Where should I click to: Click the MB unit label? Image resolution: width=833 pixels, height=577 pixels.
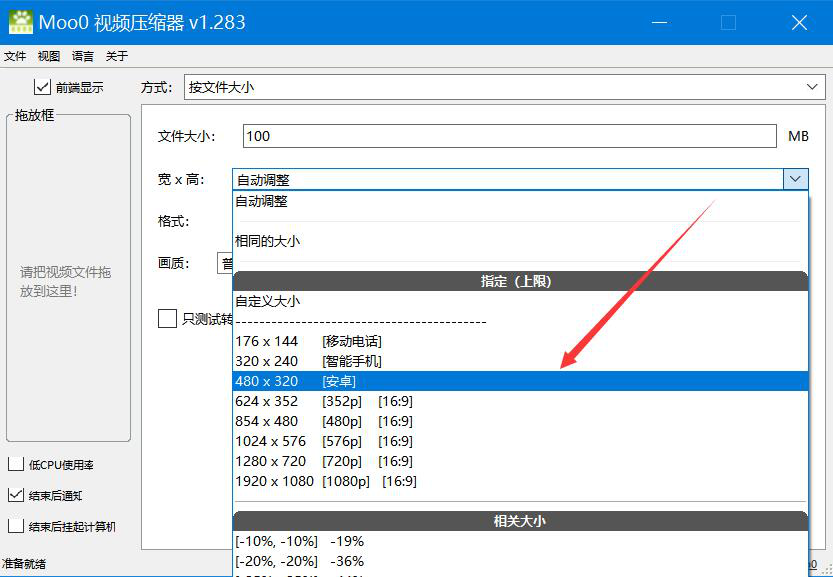point(798,137)
